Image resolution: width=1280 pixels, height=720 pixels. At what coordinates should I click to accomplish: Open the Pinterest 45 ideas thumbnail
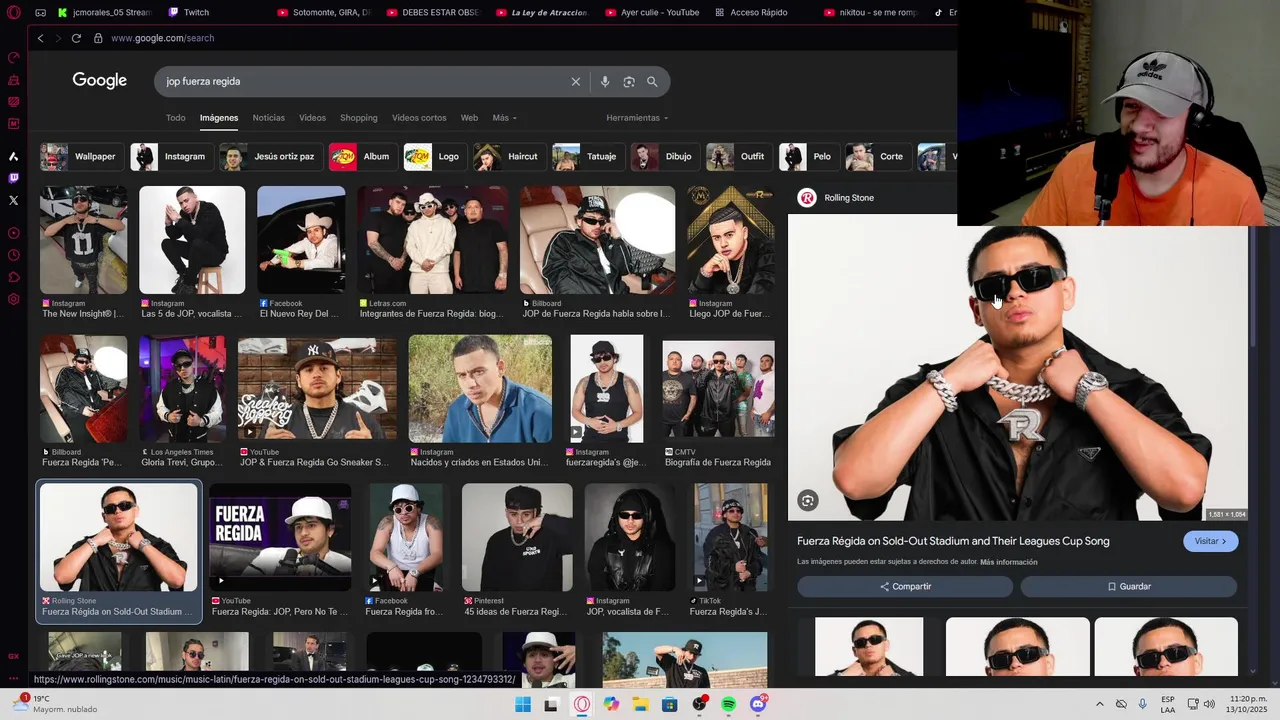click(517, 538)
